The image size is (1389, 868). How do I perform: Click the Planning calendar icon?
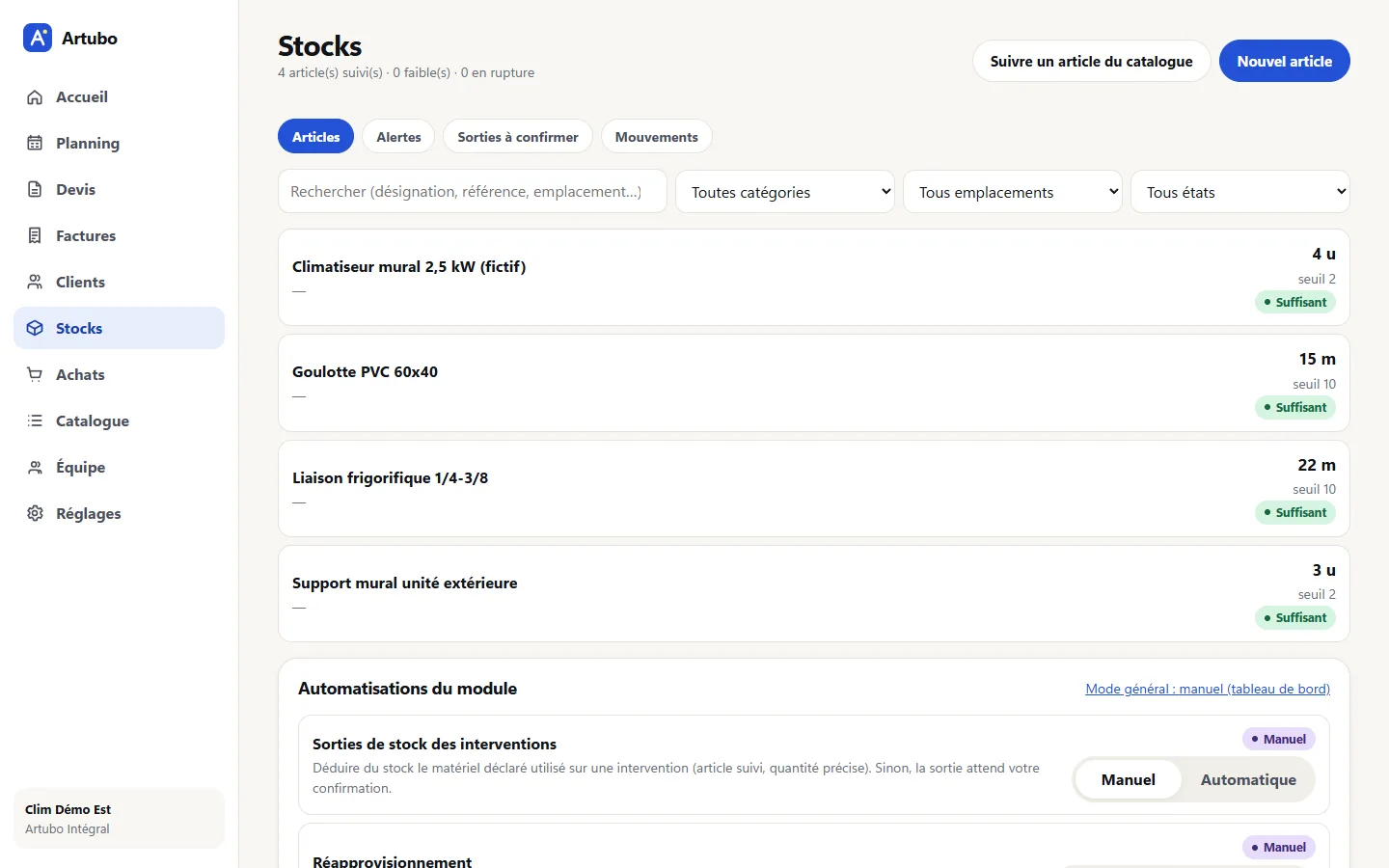click(35, 143)
